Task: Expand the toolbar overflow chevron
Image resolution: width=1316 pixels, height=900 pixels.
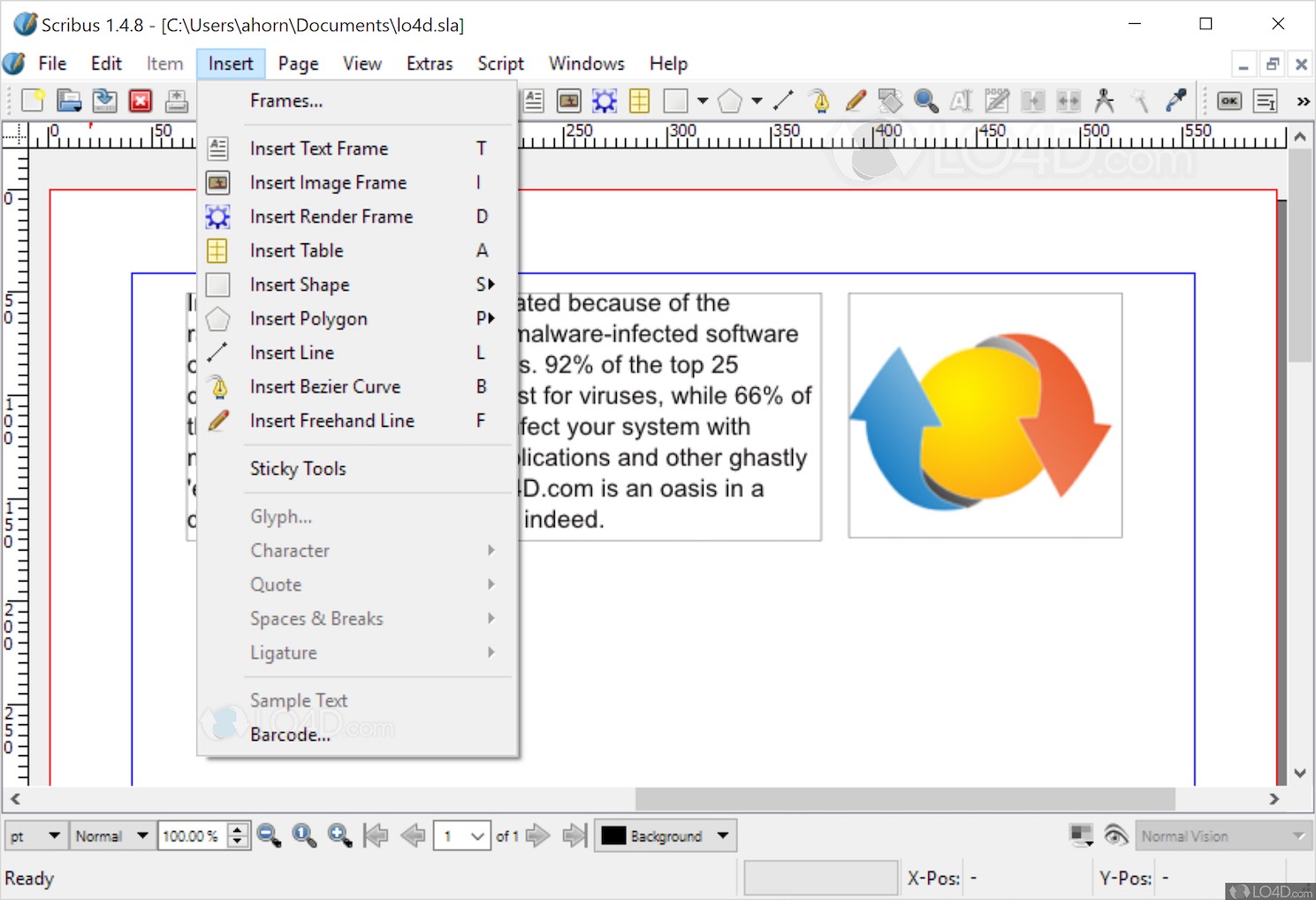Action: click(1303, 101)
